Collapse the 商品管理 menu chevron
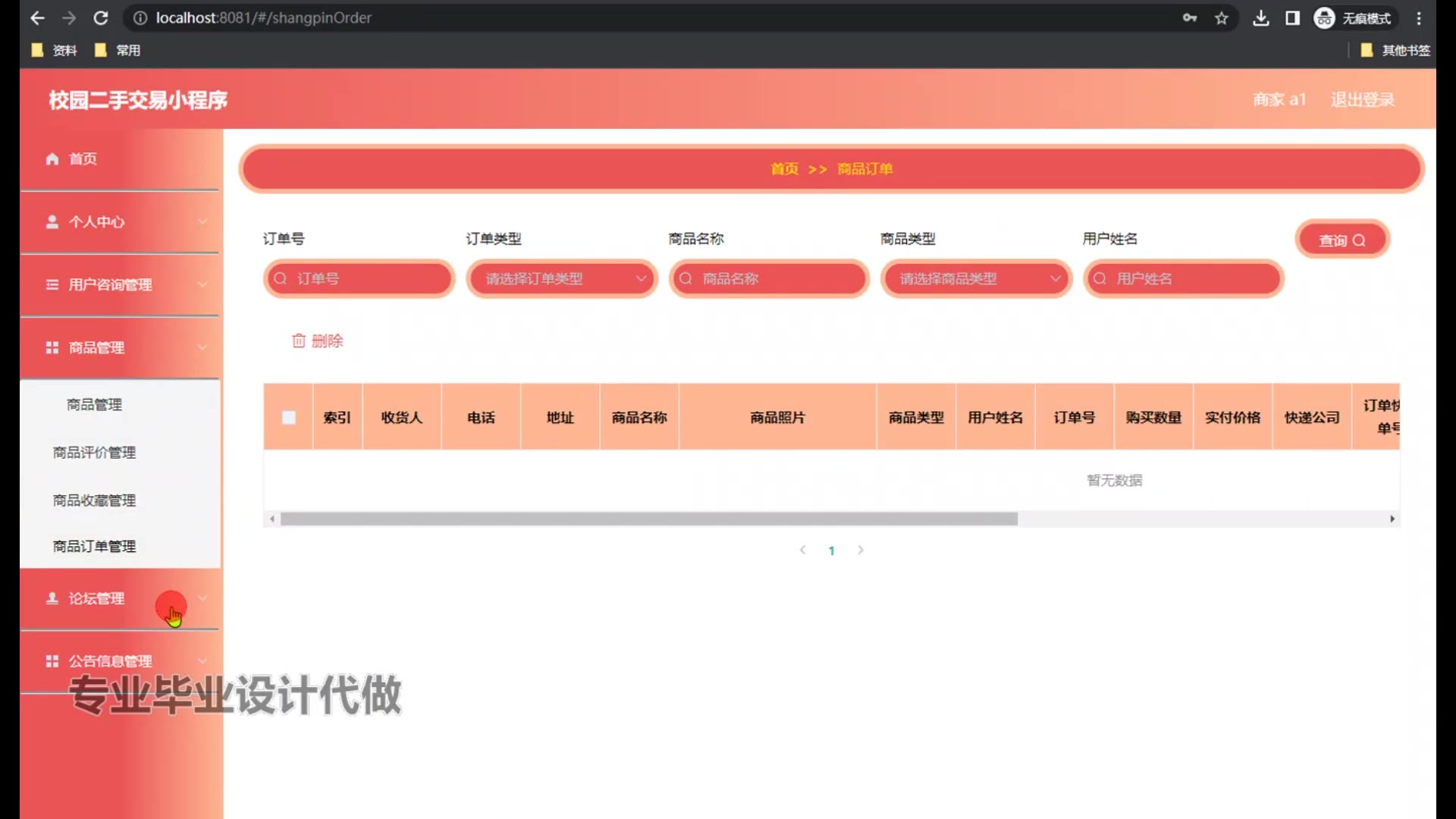 pos(202,347)
